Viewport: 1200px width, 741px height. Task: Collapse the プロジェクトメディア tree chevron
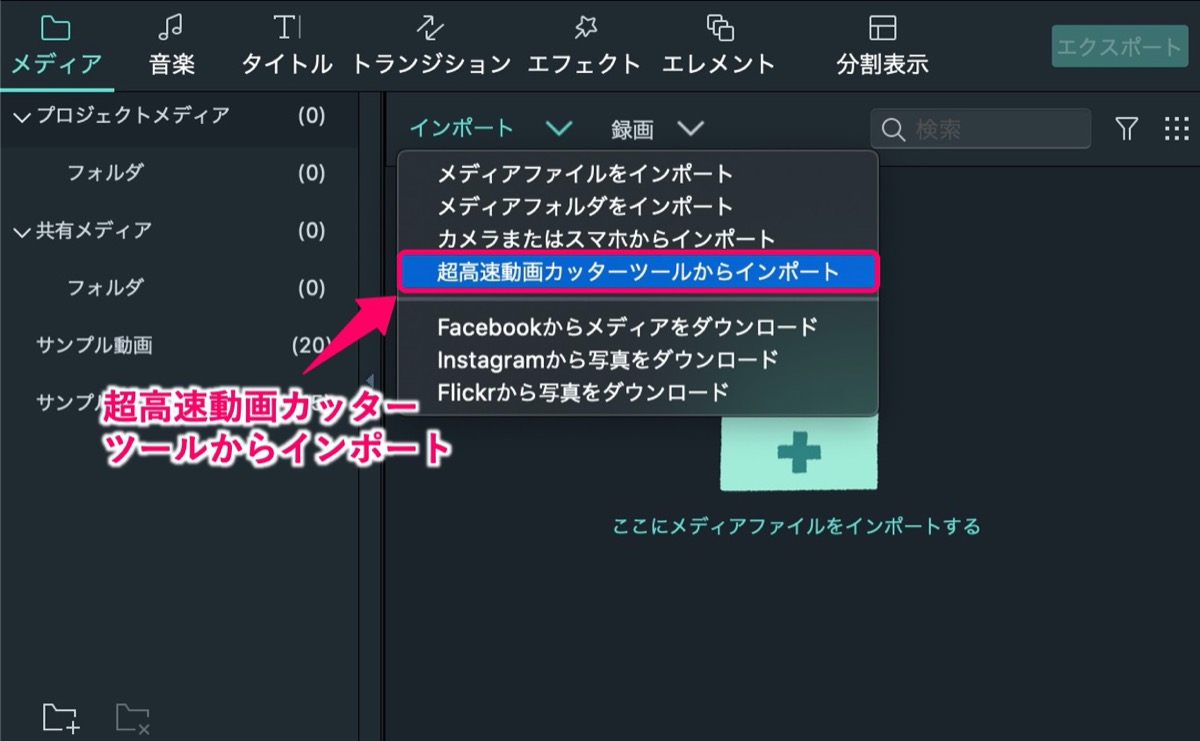click(x=22, y=117)
